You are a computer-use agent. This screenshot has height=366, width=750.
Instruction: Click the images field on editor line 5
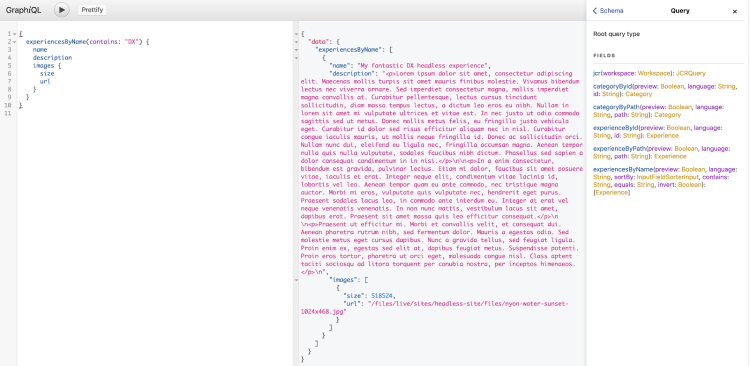click(44, 66)
